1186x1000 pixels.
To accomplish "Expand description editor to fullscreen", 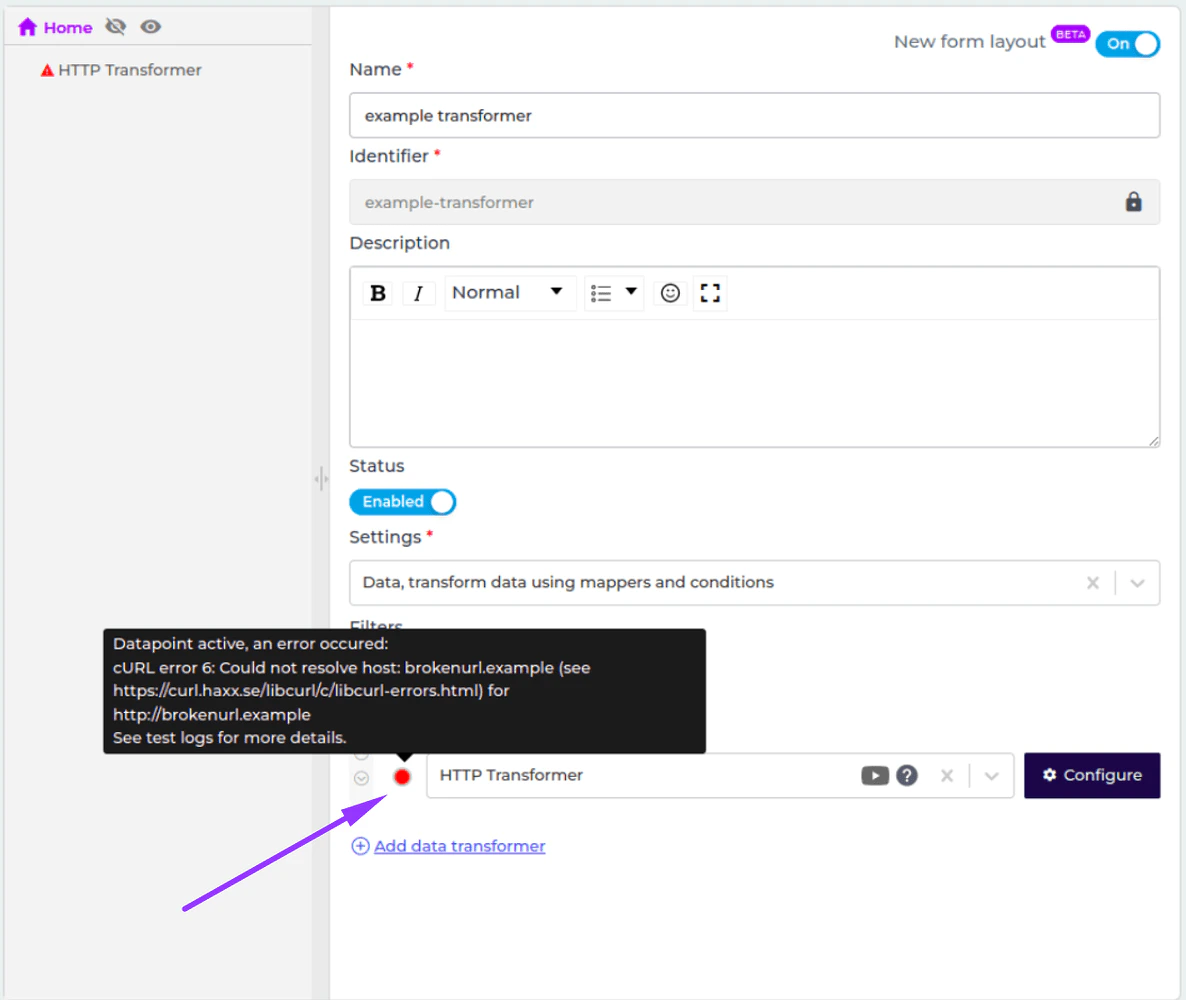I will [709, 293].
